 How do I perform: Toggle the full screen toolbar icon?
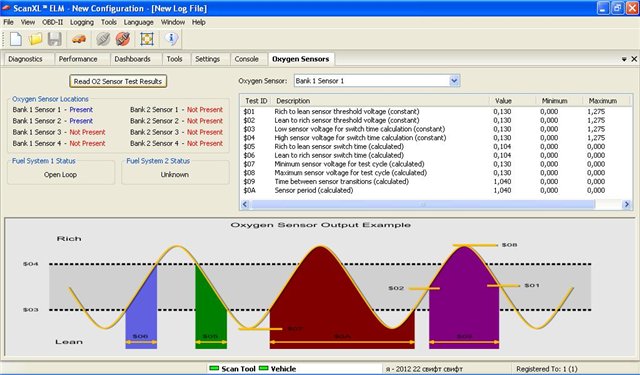(x=147, y=39)
